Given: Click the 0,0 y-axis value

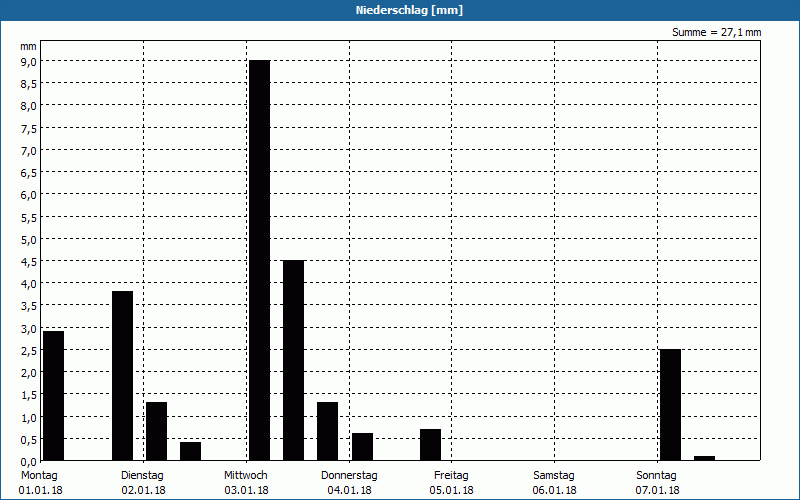Looking at the screenshot, I should pyautogui.click(x=29, y=462).
